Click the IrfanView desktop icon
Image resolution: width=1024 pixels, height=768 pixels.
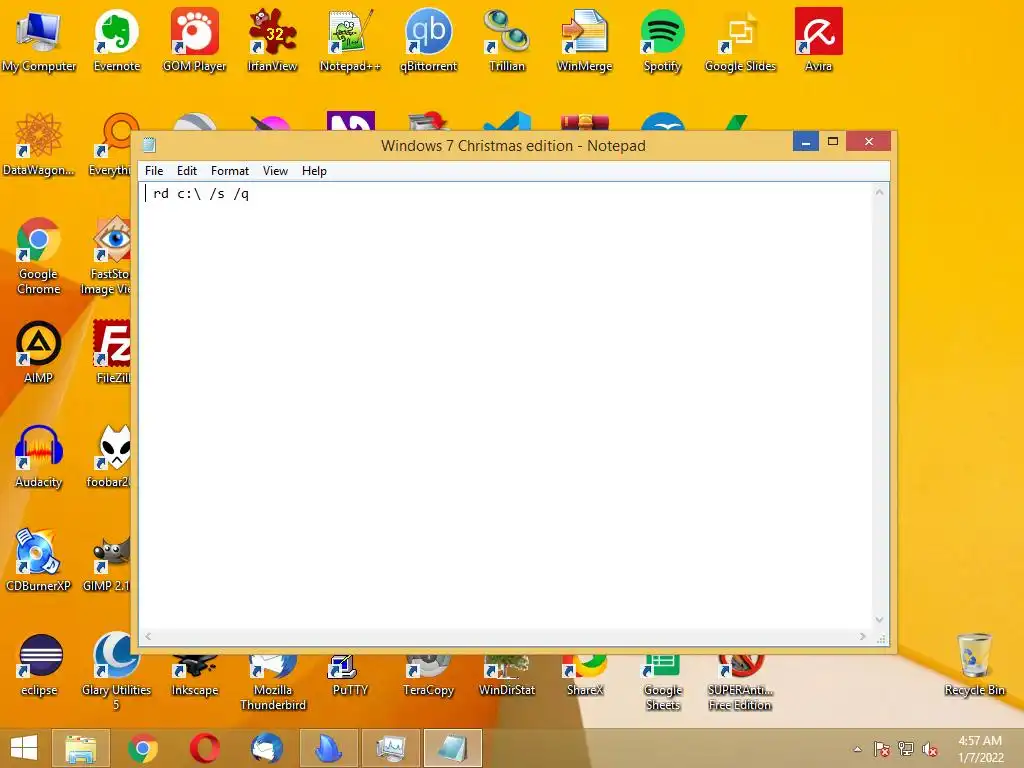272,40
